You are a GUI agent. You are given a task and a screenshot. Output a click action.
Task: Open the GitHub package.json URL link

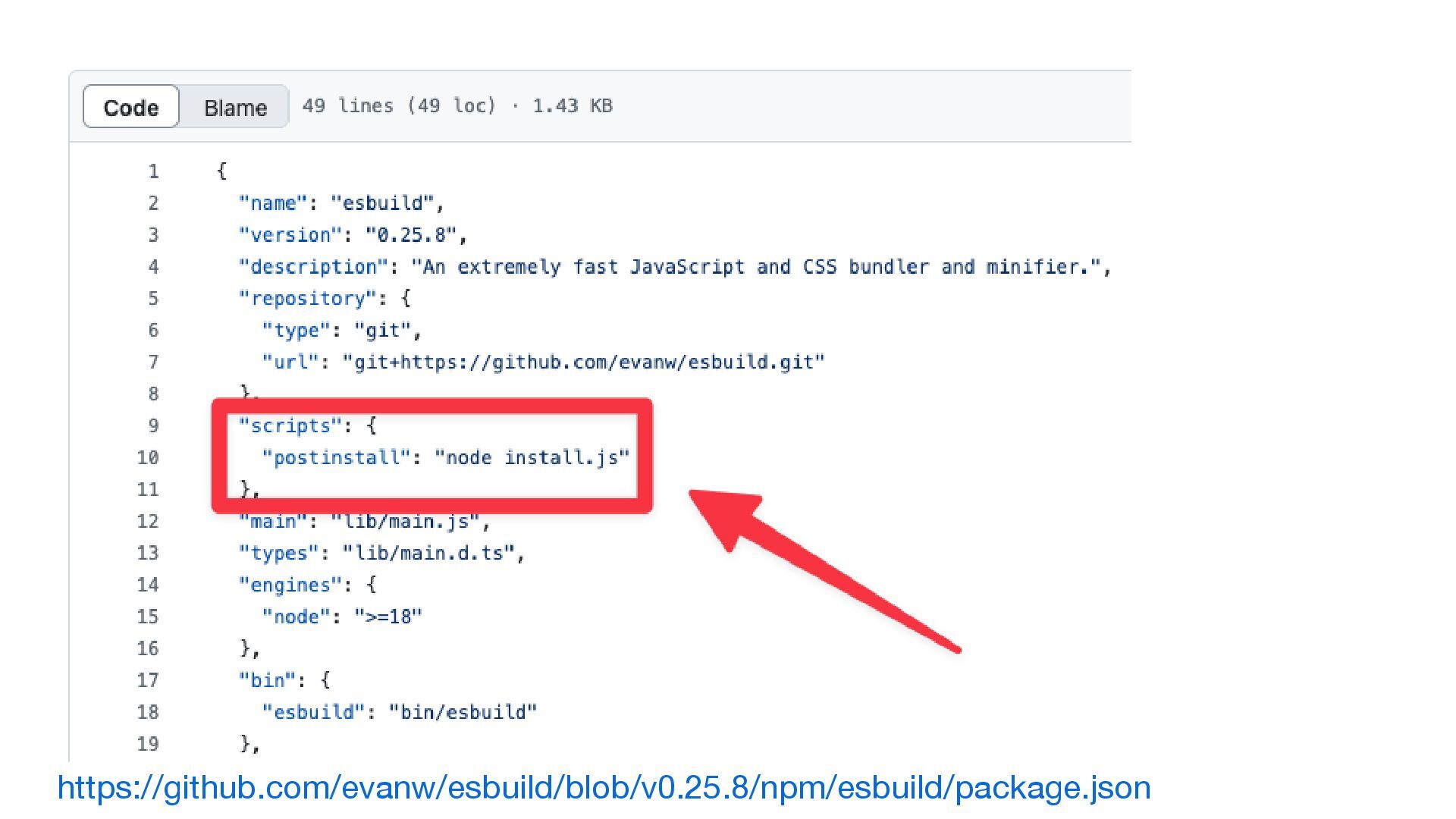tap(604, 788)
